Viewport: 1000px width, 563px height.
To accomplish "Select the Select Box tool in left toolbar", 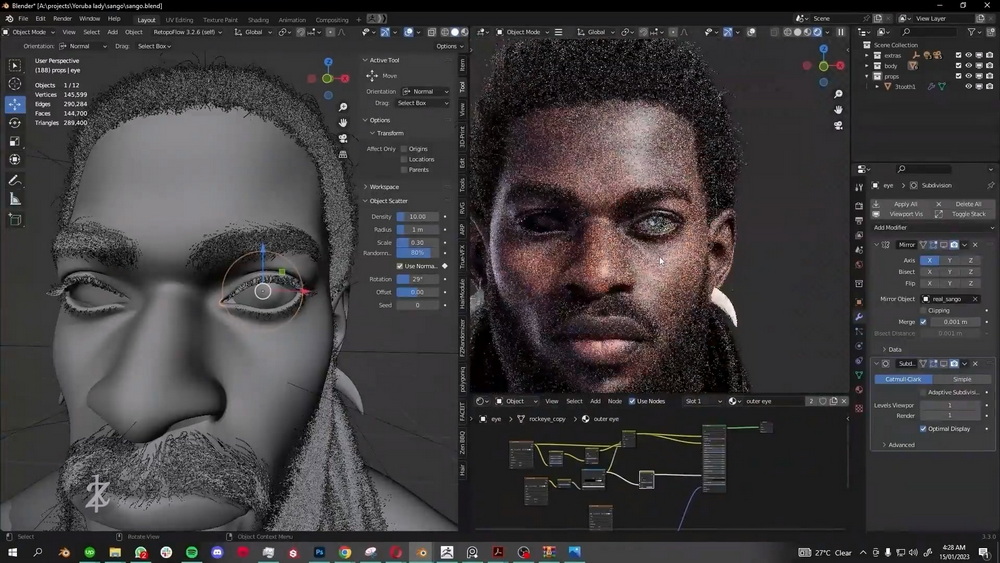I will tap(15, 65).
